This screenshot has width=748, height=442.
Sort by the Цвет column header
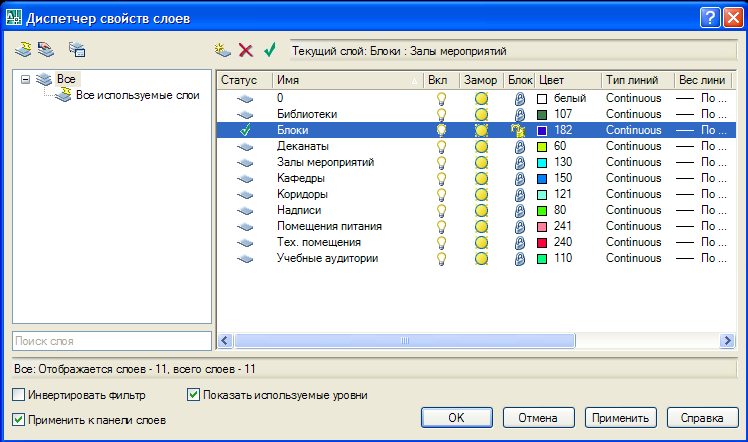[568, 80]
